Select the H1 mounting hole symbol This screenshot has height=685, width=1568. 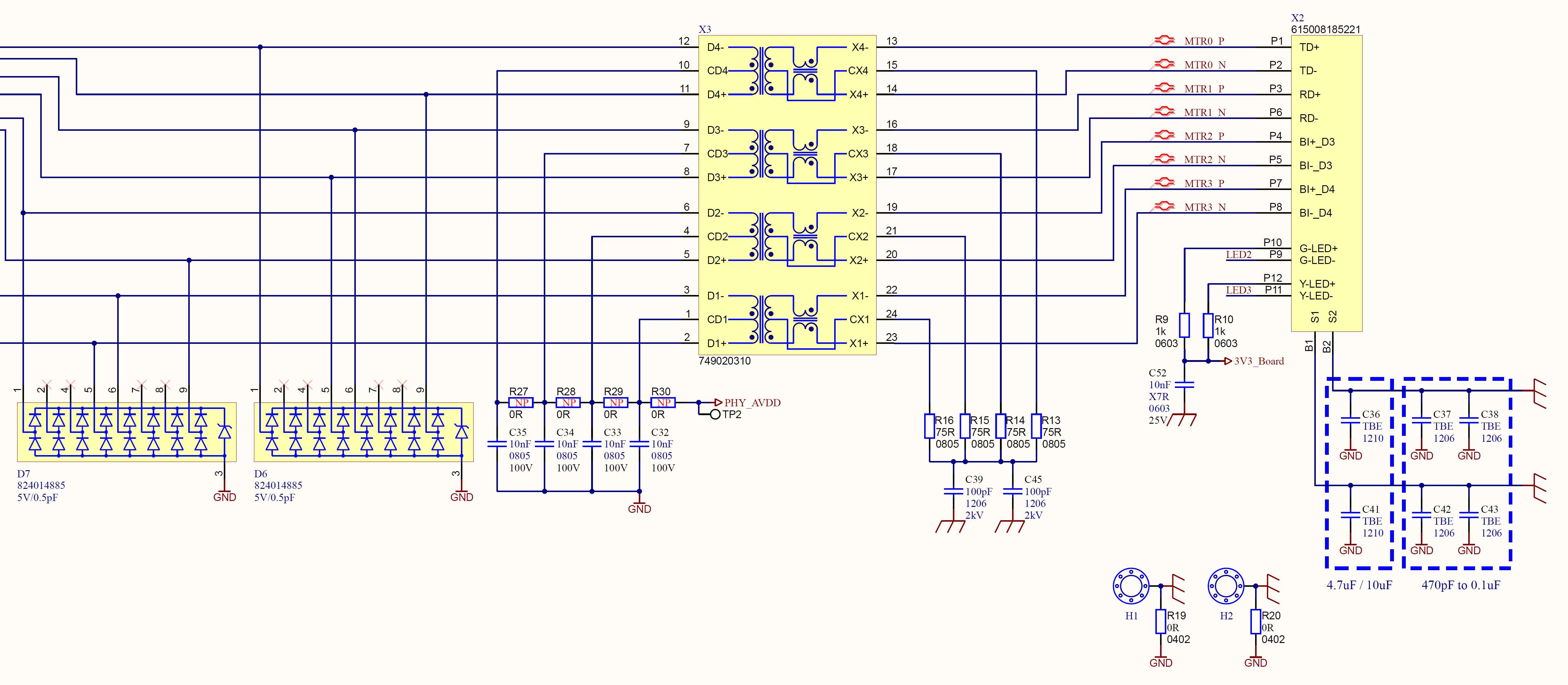tap(1130, 586)
